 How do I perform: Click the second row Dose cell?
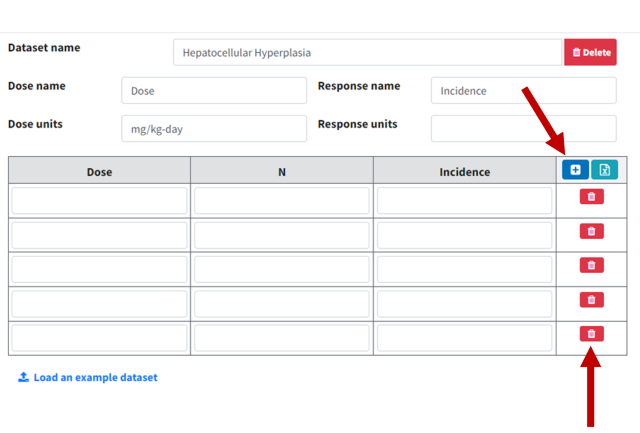coord(100,235)
